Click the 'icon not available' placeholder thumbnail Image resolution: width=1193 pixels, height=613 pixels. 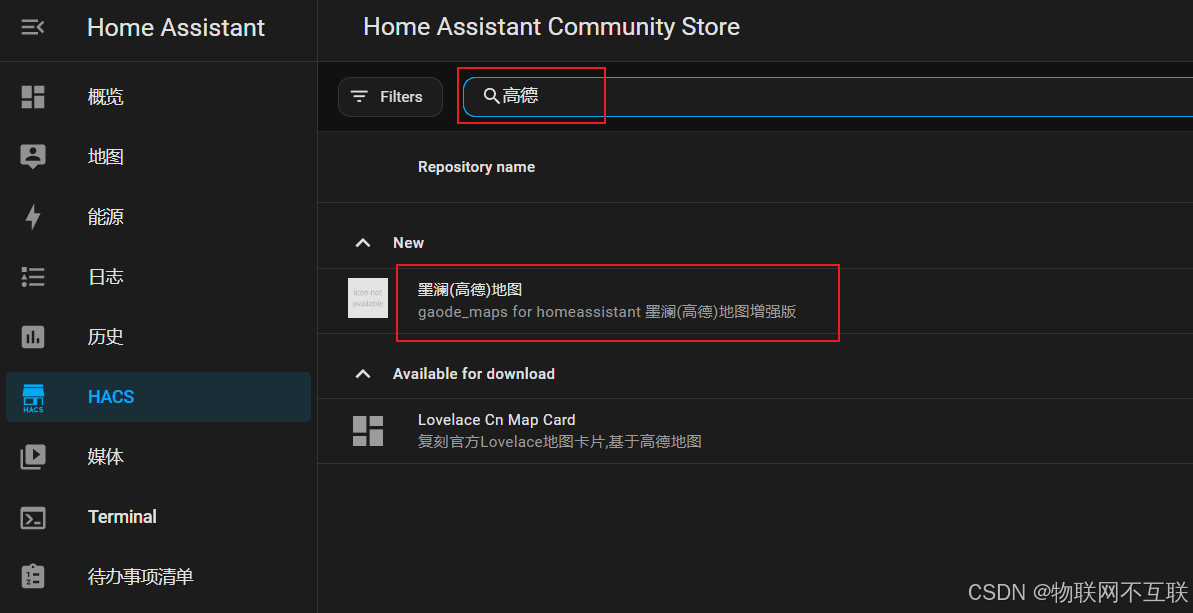coord(368,297)
